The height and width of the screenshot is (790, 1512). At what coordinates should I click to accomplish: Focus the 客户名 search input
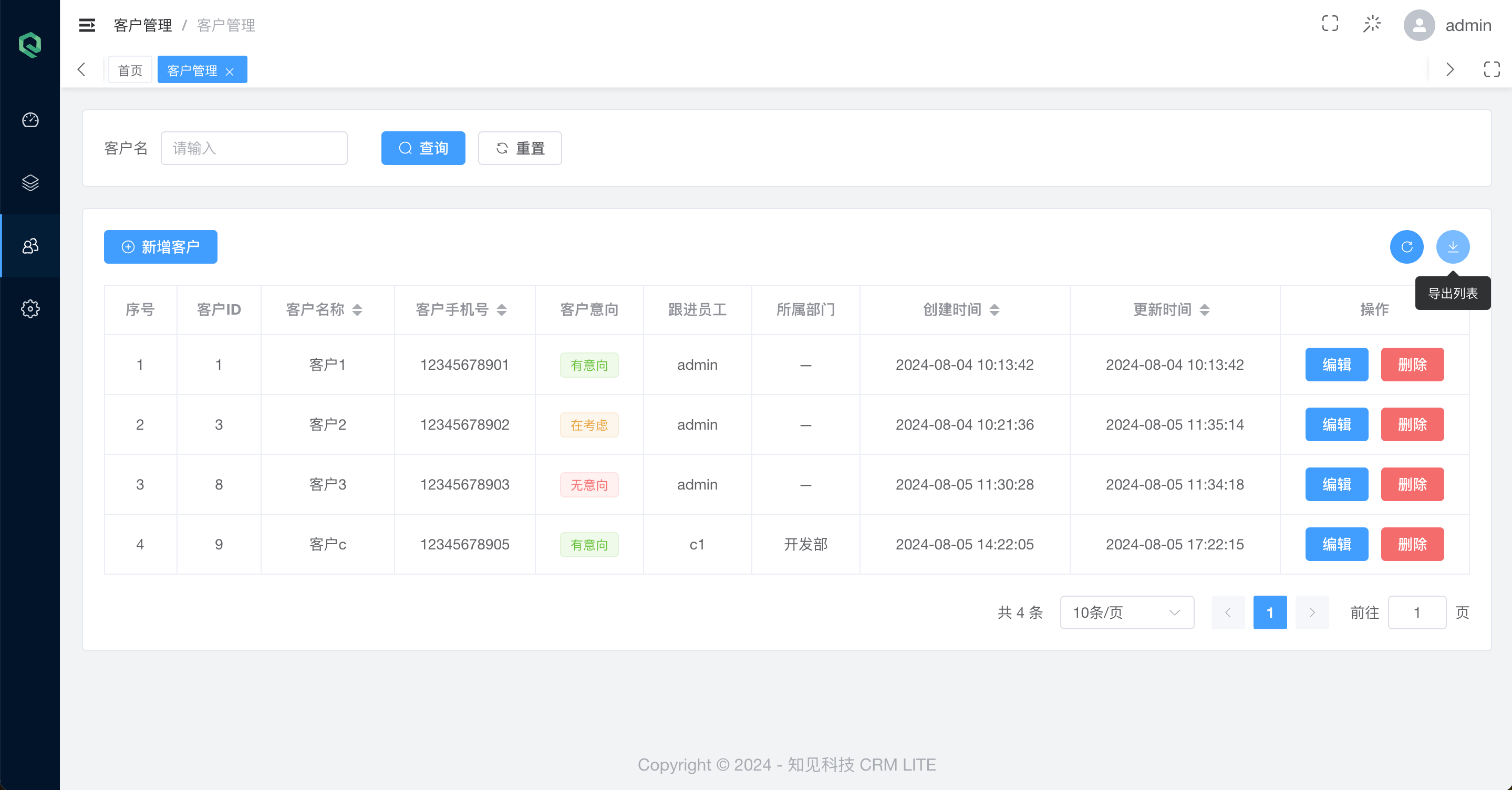pyautogui.click(x=254, y=148)
